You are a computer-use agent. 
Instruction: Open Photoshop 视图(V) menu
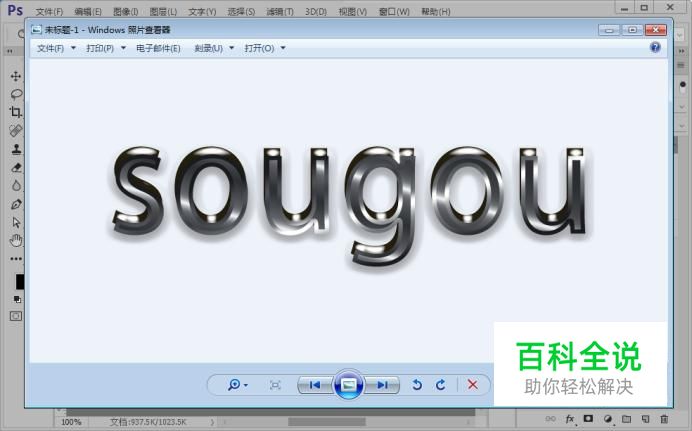pyautogui.click(x=353, y=12)
